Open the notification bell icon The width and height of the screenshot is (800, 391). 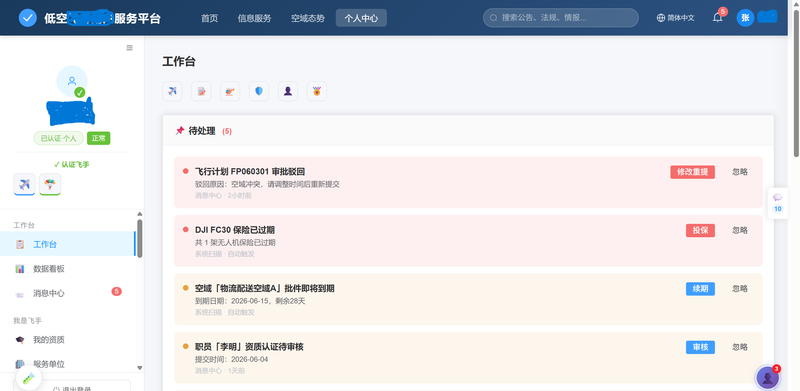coord(718,18)
